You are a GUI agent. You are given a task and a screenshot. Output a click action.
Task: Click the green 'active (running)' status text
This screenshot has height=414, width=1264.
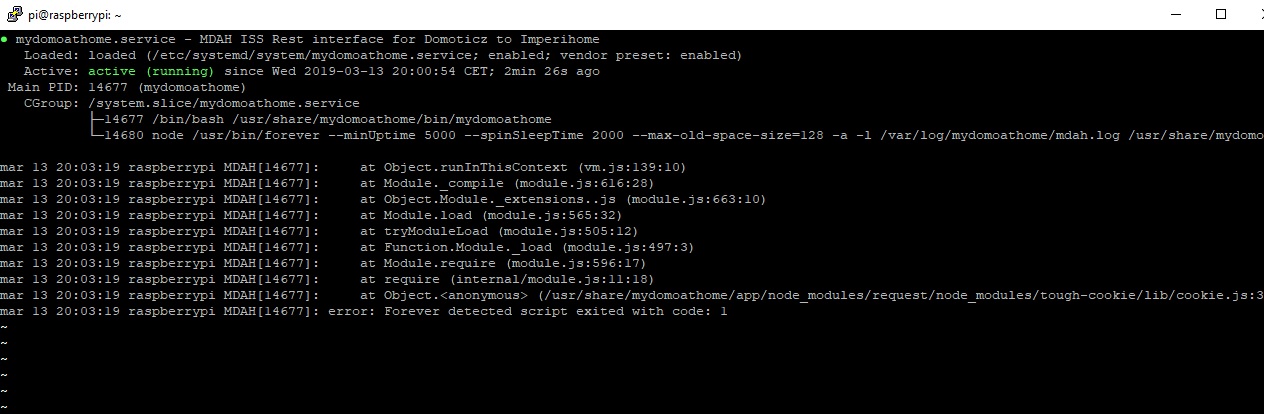pos(151,71)
